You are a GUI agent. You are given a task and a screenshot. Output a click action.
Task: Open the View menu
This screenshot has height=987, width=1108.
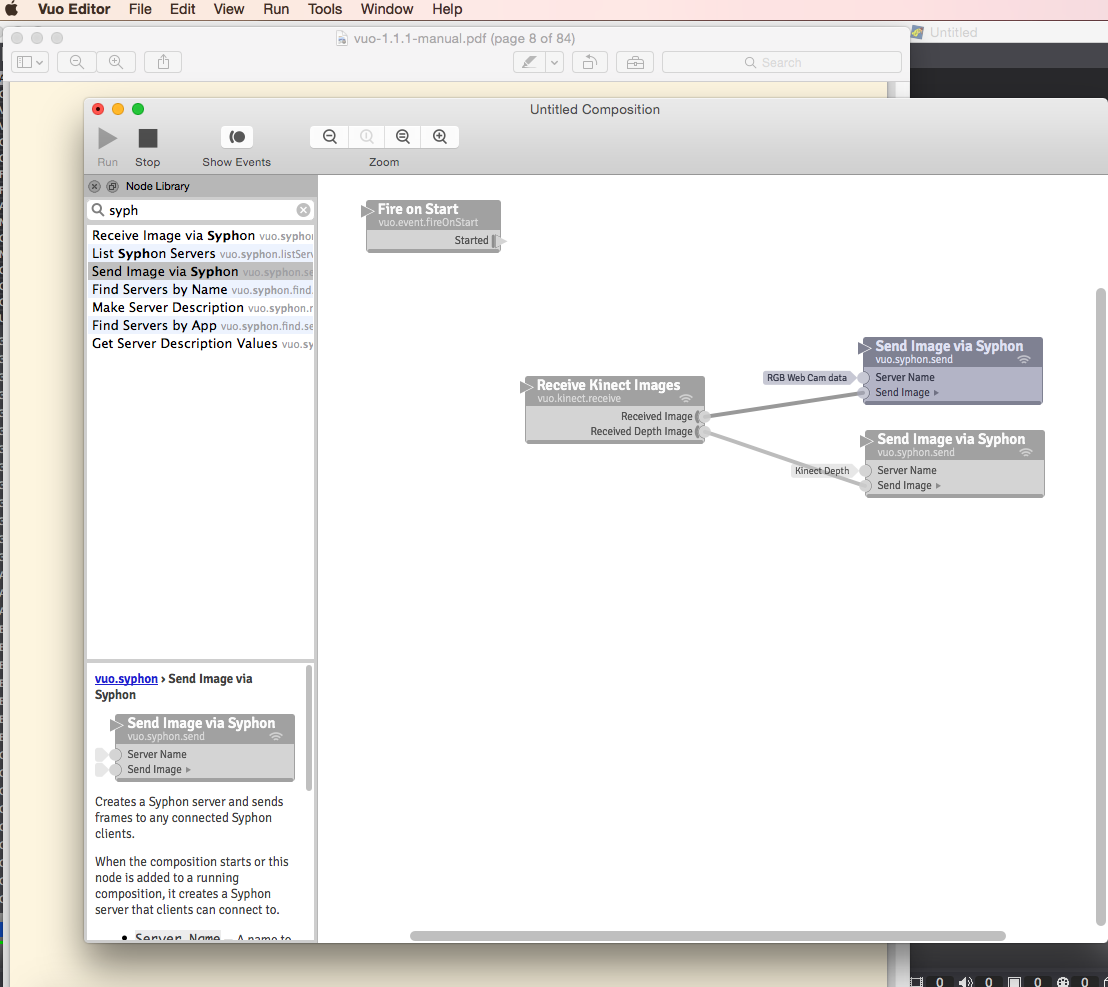pos(228,9)
